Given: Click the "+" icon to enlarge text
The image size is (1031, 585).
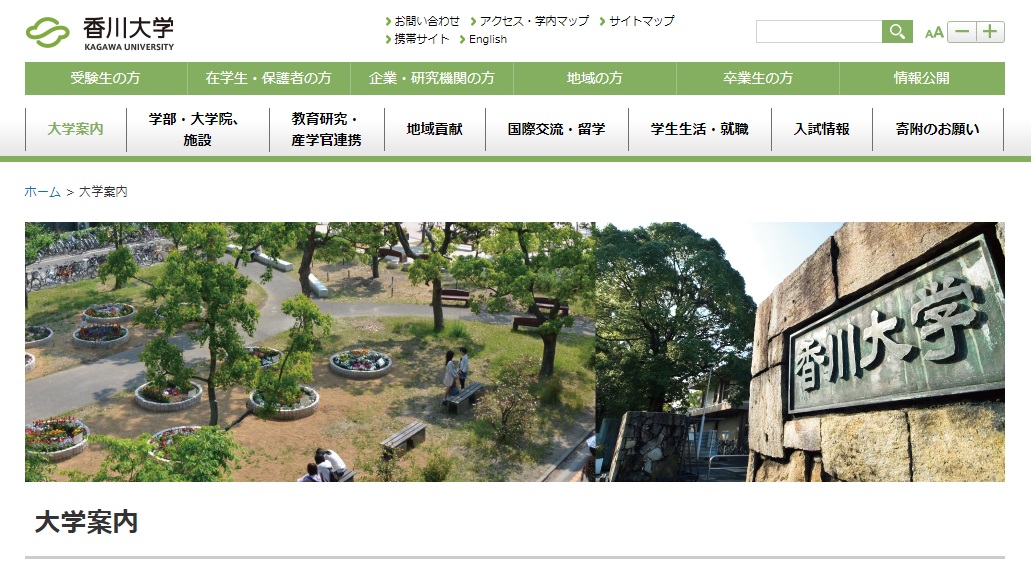Looking at the screenshot, I should pyautogui.click(x=989, y=31).
